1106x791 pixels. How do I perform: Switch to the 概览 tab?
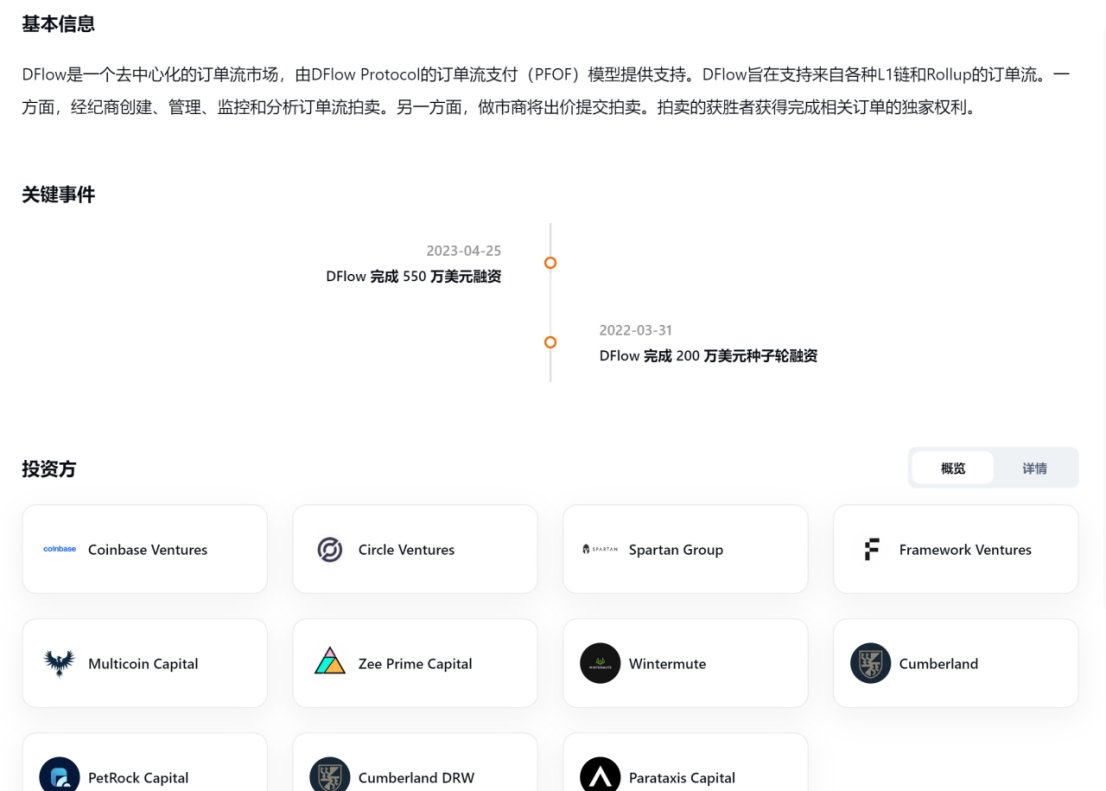pos(953,468)
